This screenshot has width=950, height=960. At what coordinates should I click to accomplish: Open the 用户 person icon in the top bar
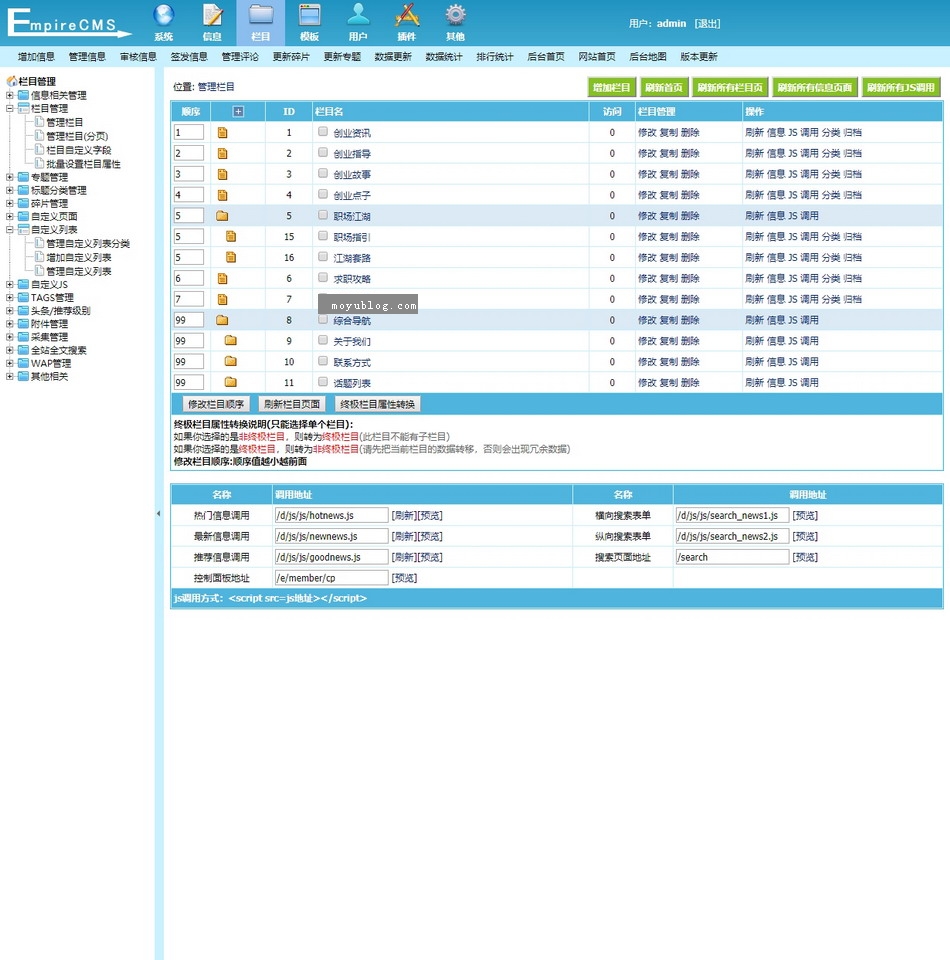[x=358, y=15]
